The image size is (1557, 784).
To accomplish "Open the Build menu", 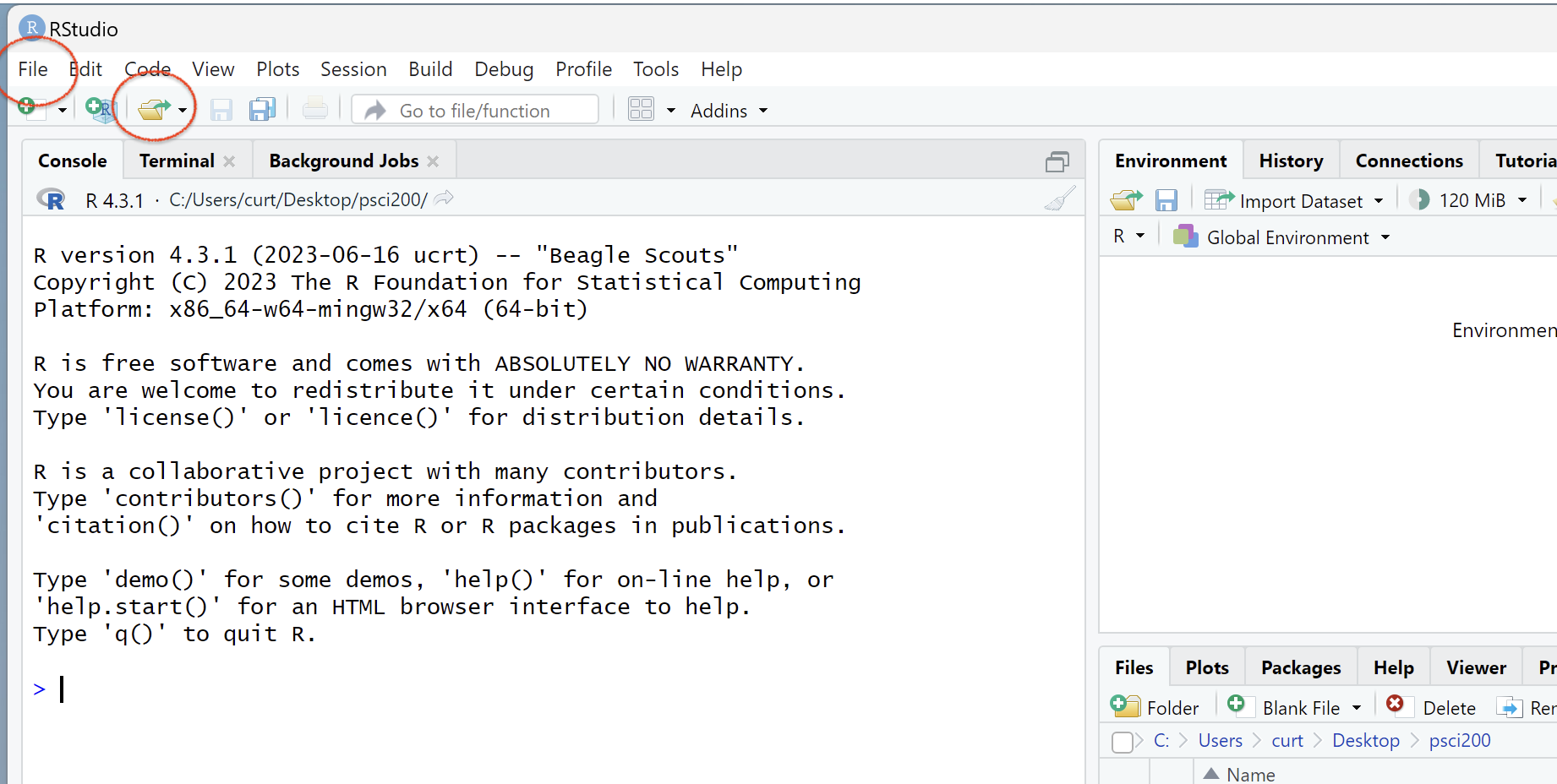I will coord(430,69).
